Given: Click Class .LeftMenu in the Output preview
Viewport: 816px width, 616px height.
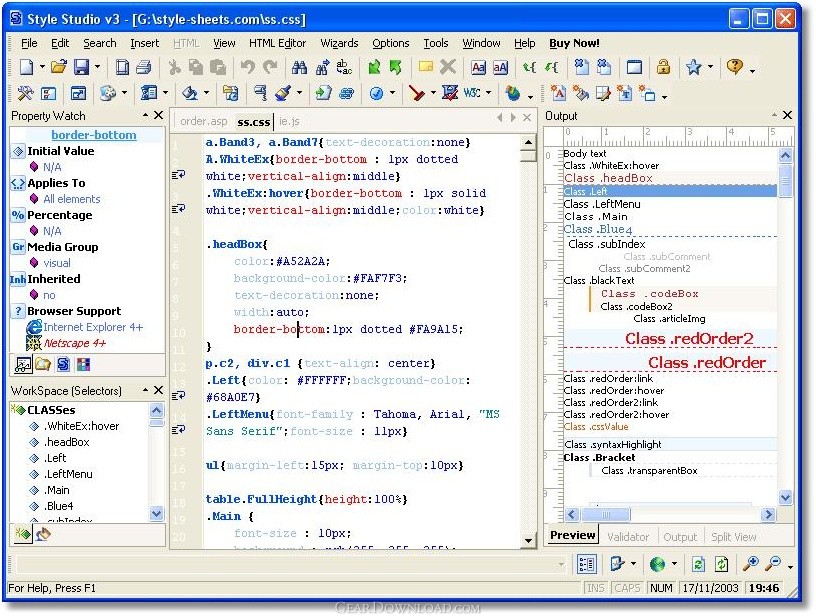Looking at the screenshot, I should point(602,204).
